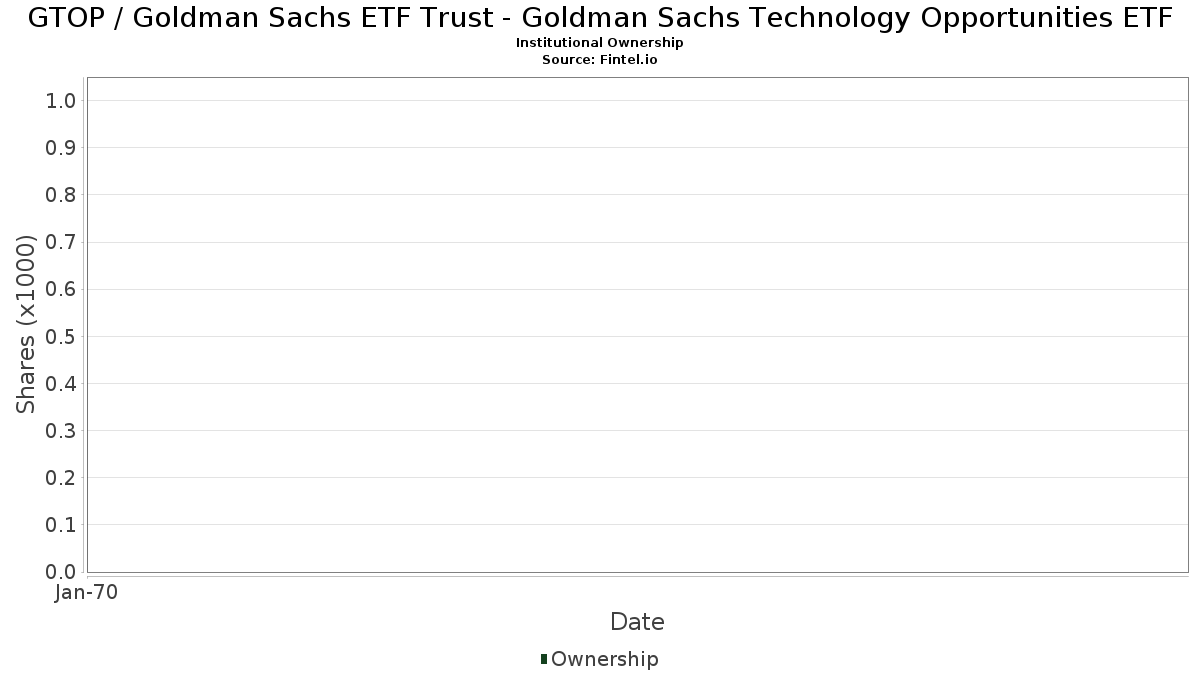Select the 0.6 y-axis tick label
Screen dimensions: 1200x675
coord(61,289)
